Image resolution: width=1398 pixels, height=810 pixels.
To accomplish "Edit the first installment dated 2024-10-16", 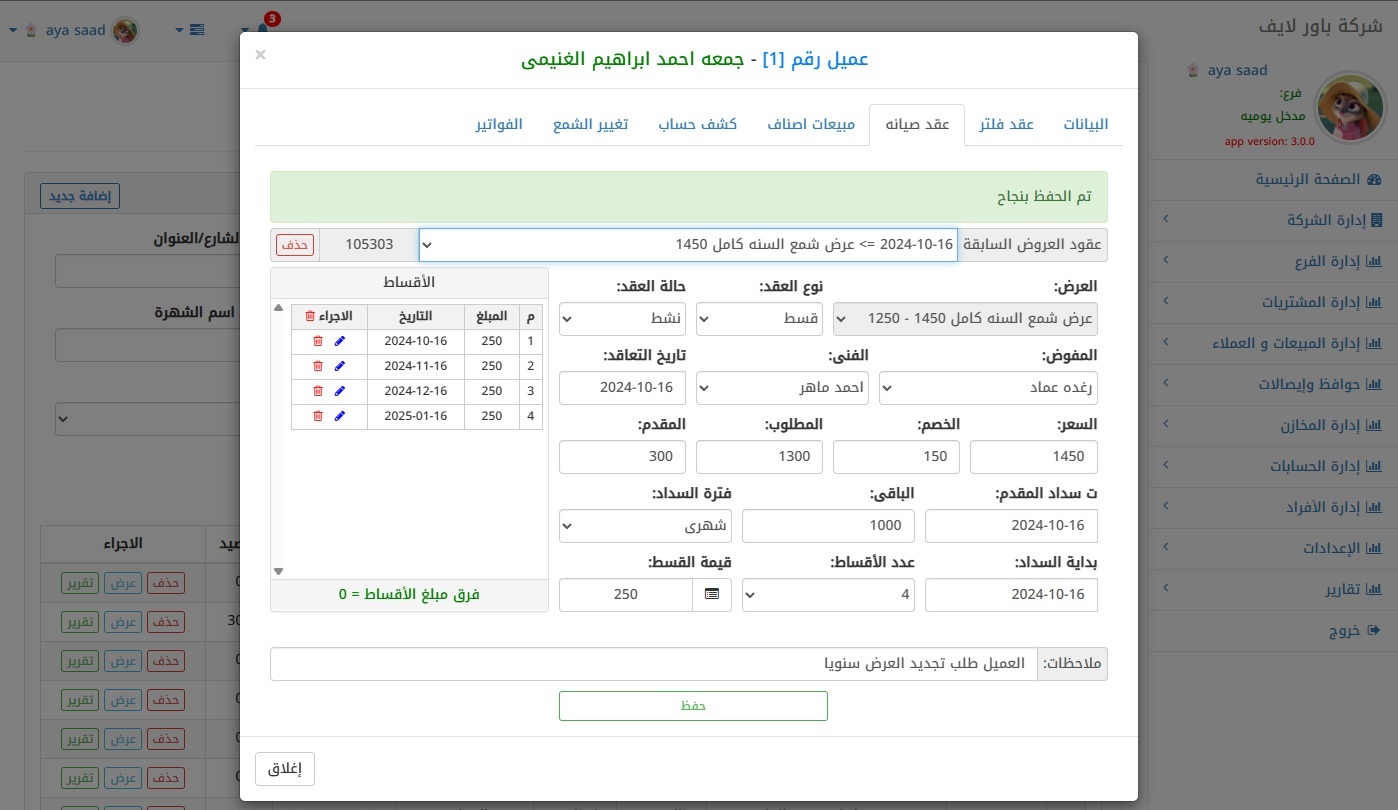I will coord(339,341).
